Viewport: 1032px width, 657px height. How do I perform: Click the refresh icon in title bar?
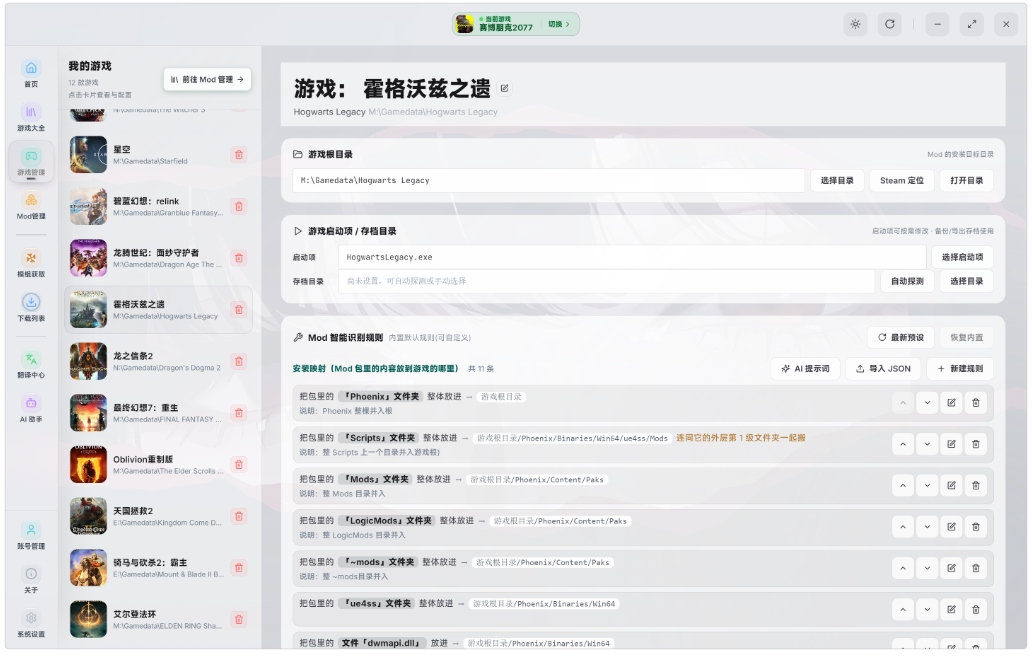tap(889, 24)
